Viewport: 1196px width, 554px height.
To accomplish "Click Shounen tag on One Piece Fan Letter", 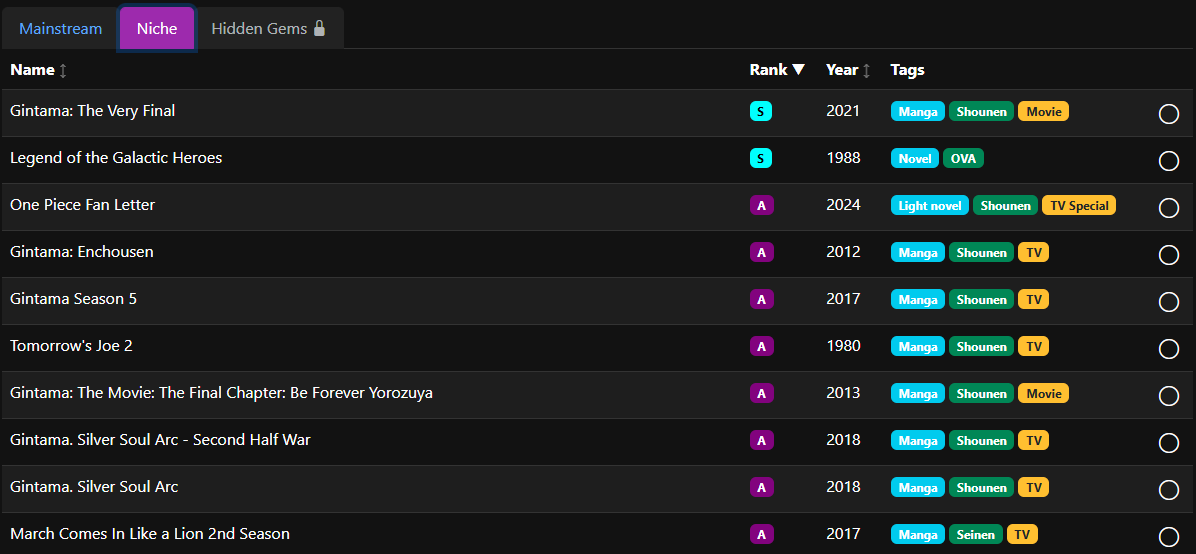I will click(1005, 205).
